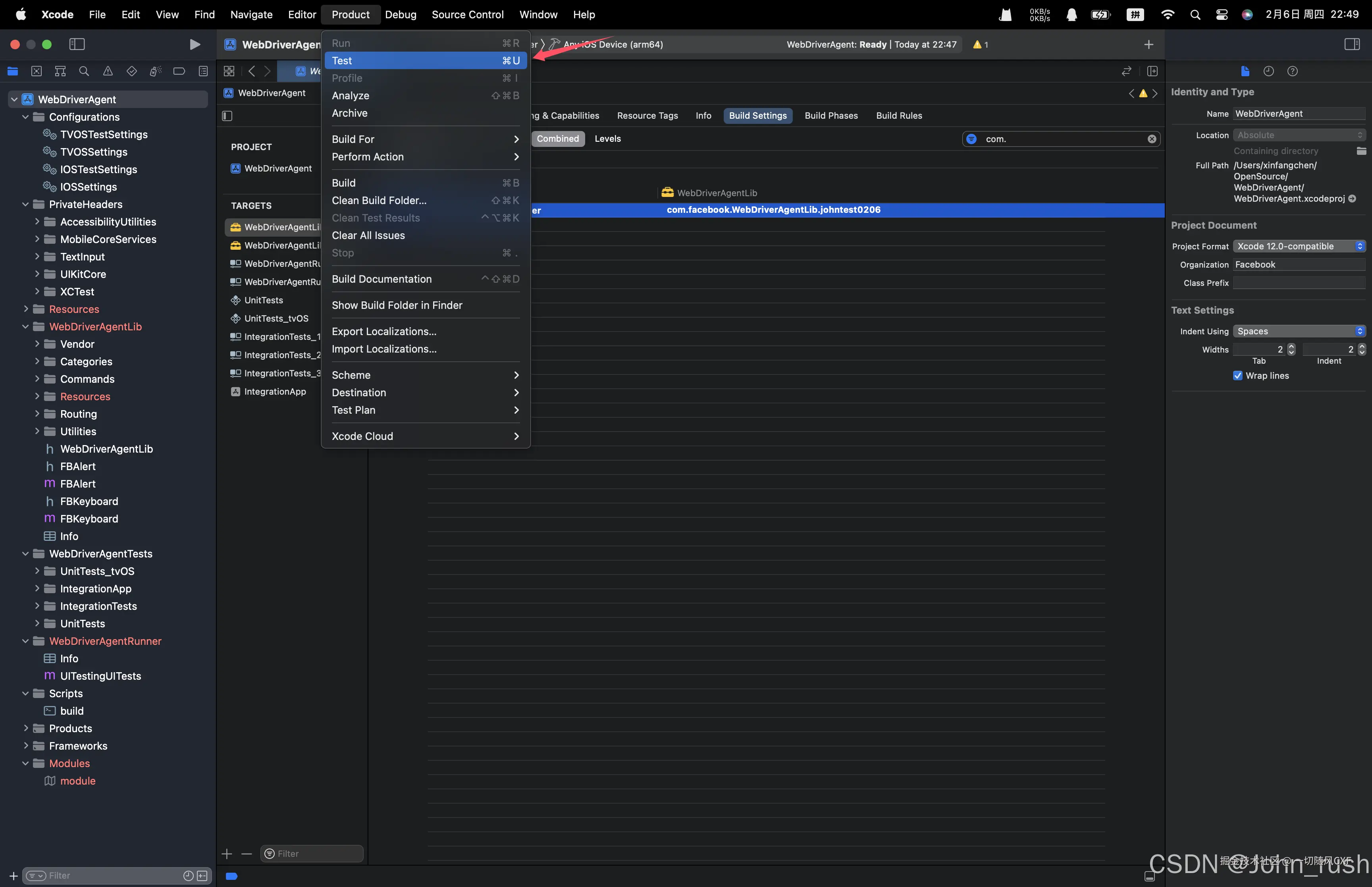Viewport: 1372px width, 887px height.
Task: Switch to the Levels view option
Action: coord(607,139)
